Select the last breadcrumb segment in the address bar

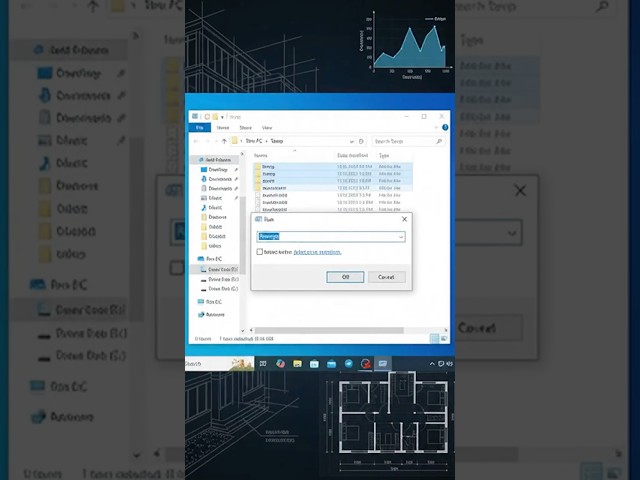[x=277, y=141]
